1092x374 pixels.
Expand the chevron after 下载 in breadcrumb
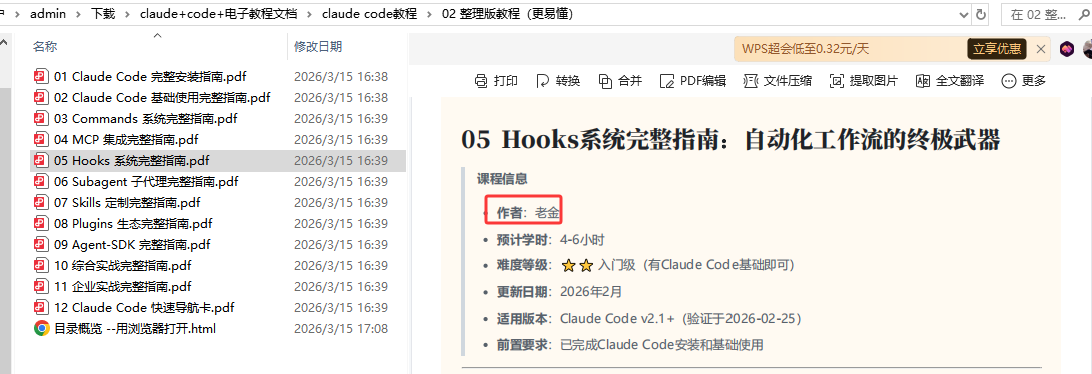click(127, 14)
